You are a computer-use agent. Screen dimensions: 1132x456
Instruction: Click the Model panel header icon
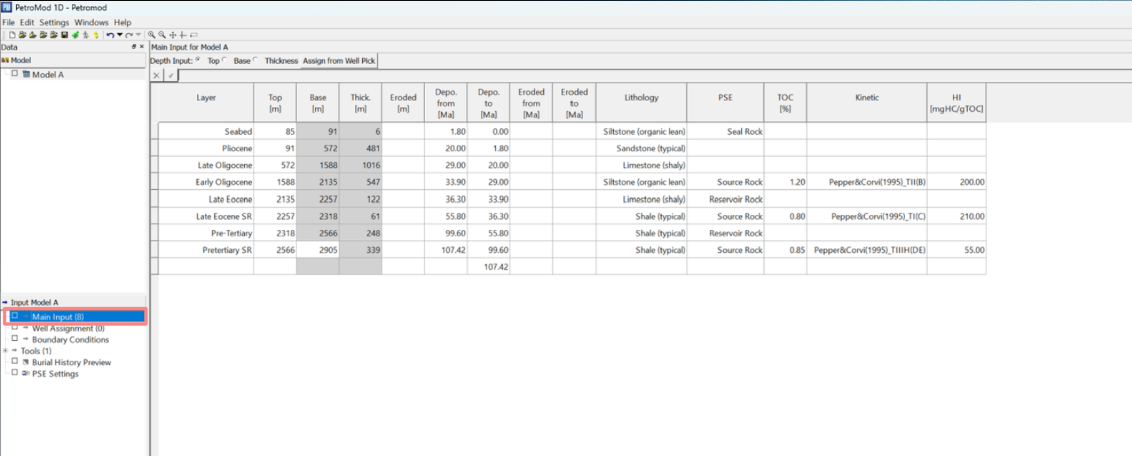click(5, 61)
